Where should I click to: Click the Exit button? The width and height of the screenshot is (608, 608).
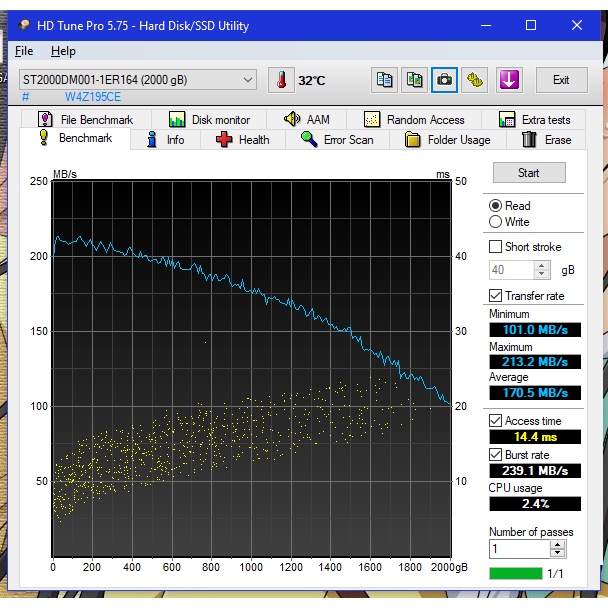[561, 80]
